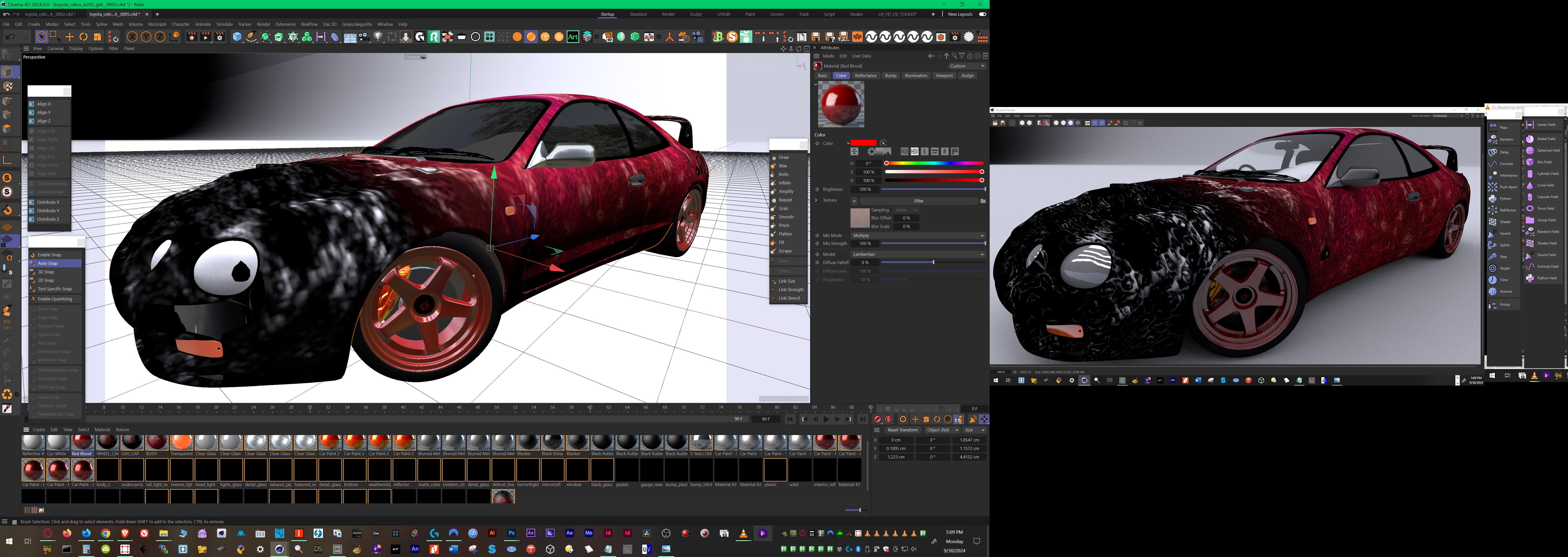
Task: Select the Rotate tool in top toolbar
Action: (x=84, y=37)
